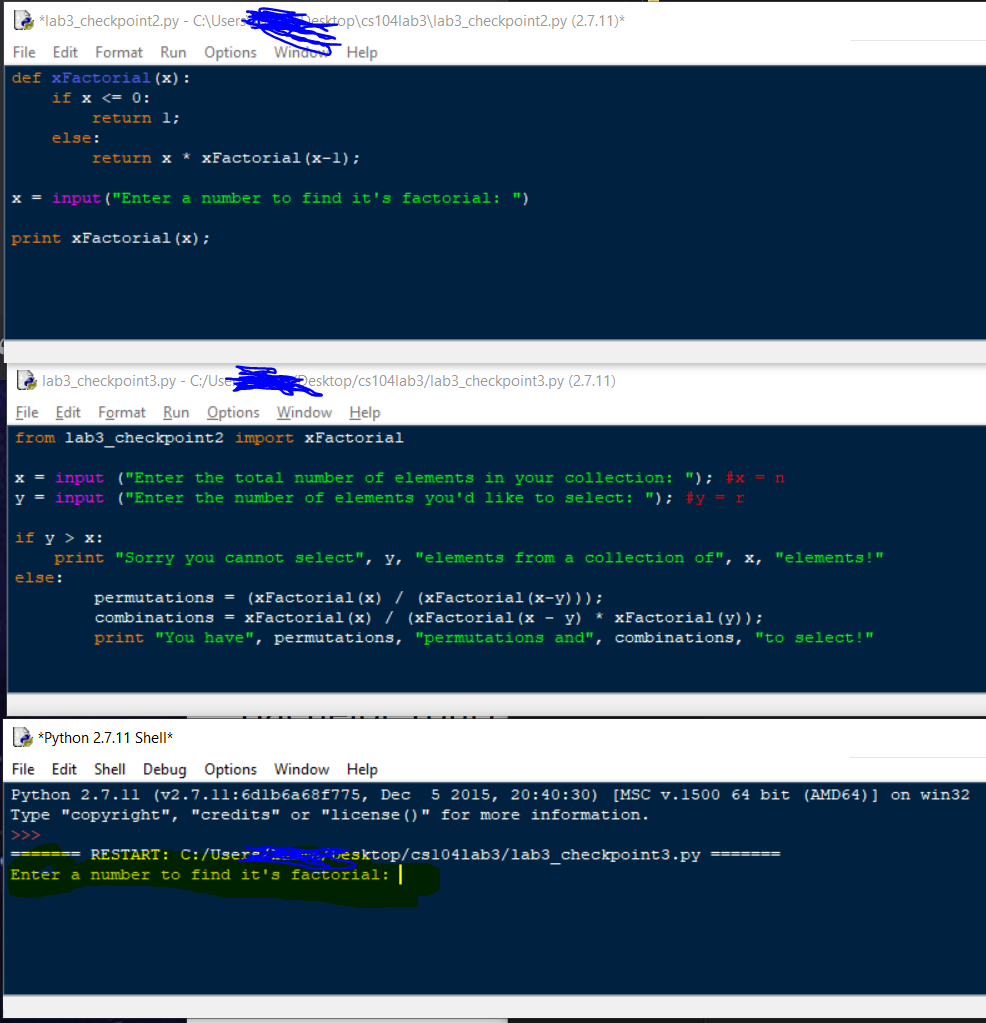This screenshot has height=1023, width=986.
Task: Click the RESTART line in the shell
Action: click(x=395, y=855)
